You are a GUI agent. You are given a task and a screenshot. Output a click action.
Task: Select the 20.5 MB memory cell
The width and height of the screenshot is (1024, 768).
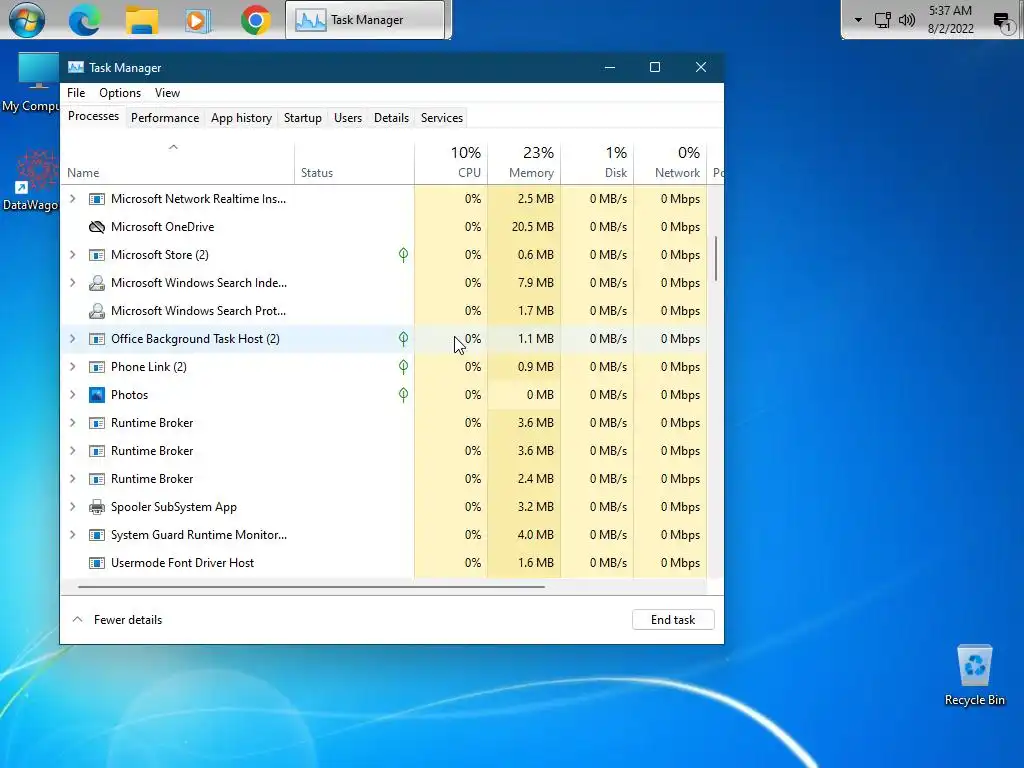(x=524, y=227)
